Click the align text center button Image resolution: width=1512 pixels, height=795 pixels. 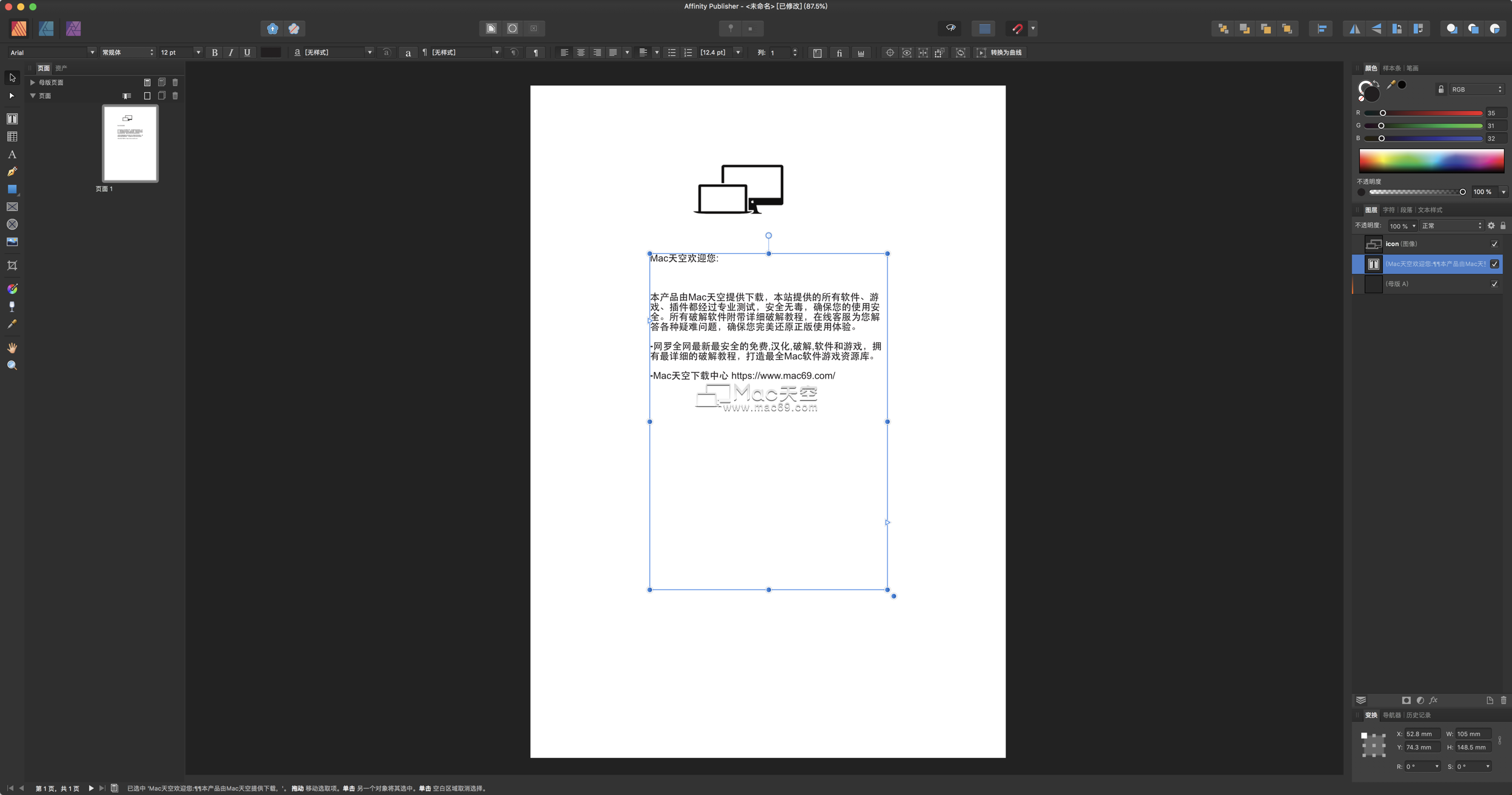[580, 53]
